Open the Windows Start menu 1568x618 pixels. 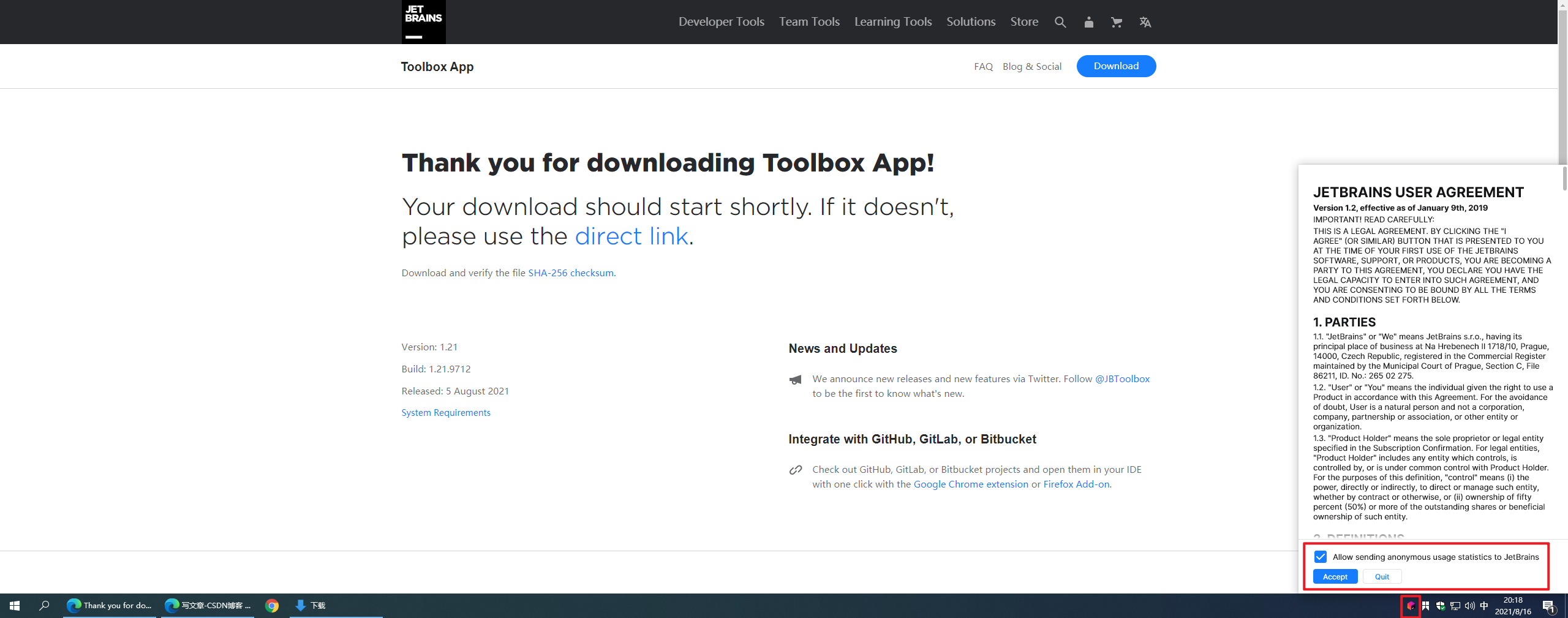[x=15, y=606]
